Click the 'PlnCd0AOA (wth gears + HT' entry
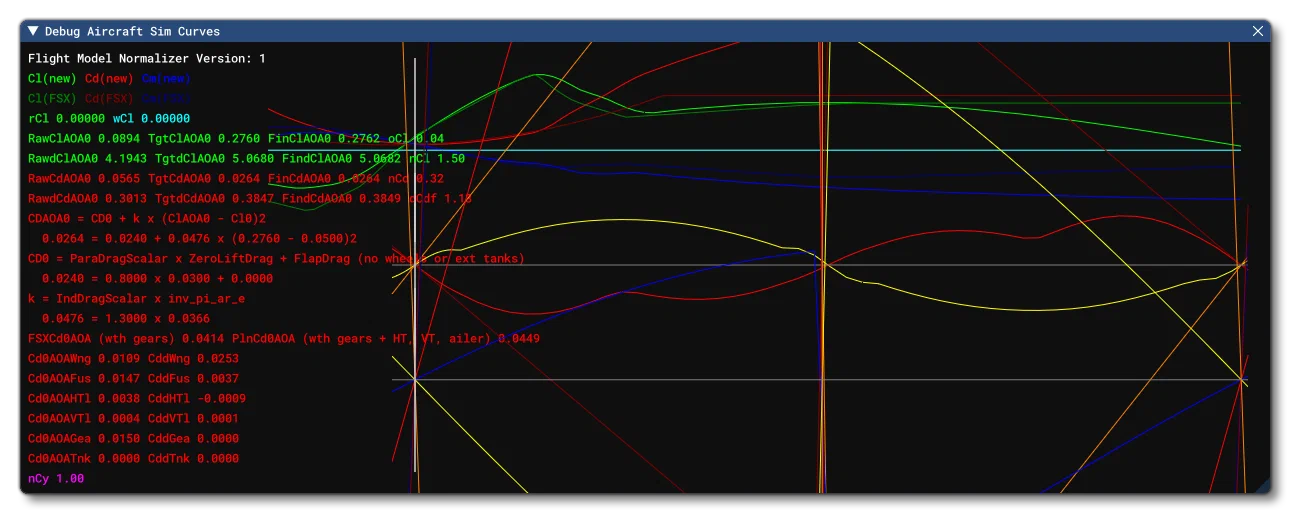 click(386, 338)
